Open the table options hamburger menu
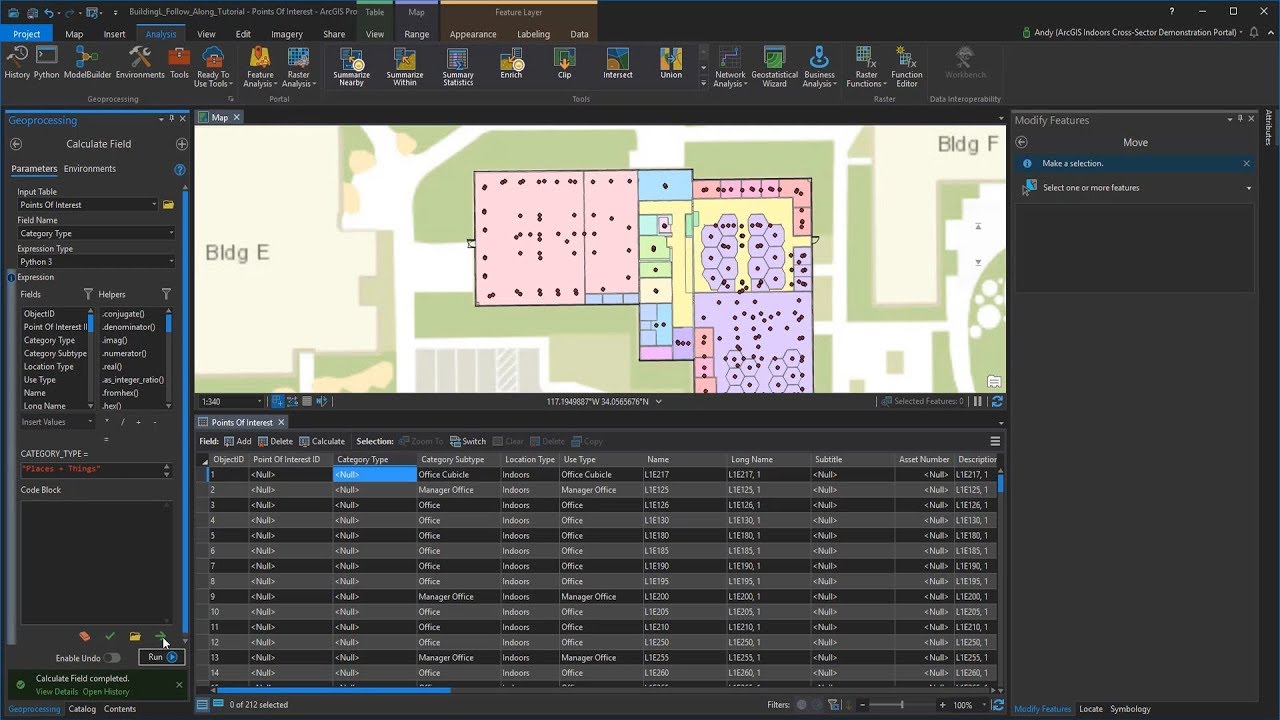The height and width of the screenshot is (720, 1280). coord(995,441)
